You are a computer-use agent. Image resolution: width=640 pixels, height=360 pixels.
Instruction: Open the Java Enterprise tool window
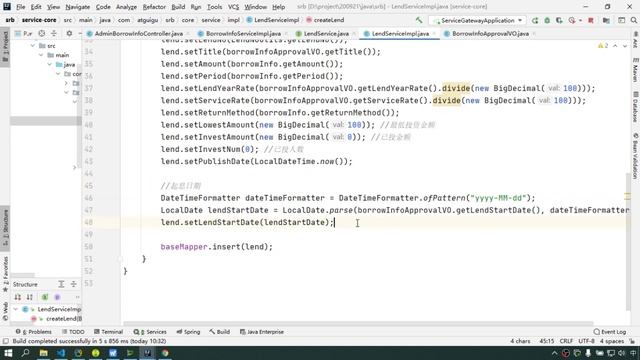coord(262,332)
